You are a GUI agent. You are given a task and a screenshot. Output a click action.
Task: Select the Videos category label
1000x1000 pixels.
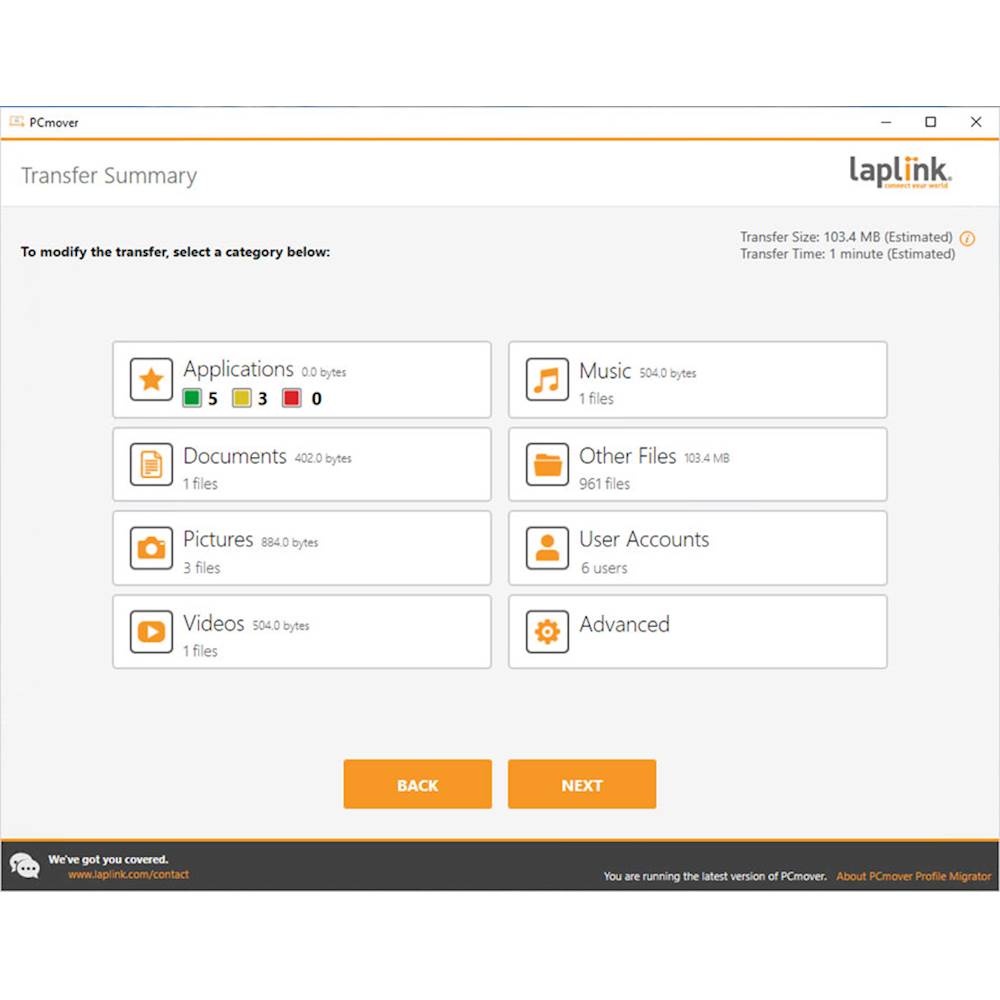tap(214, 623)
